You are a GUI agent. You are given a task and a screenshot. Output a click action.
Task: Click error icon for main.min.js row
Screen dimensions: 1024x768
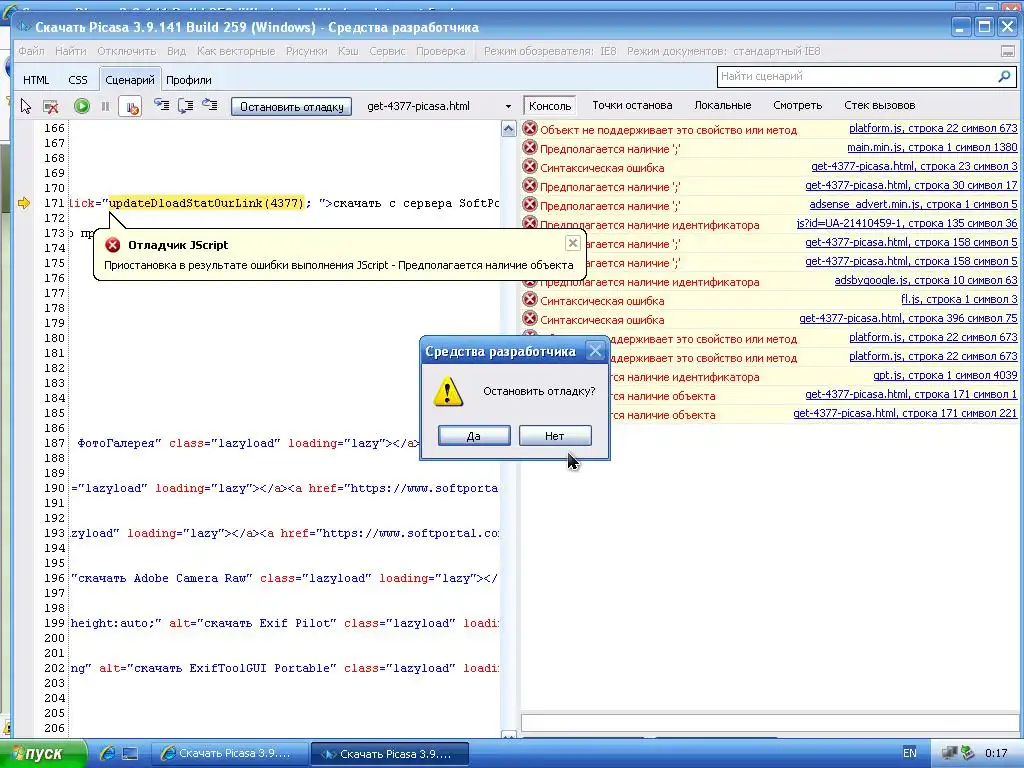(530, 148)
